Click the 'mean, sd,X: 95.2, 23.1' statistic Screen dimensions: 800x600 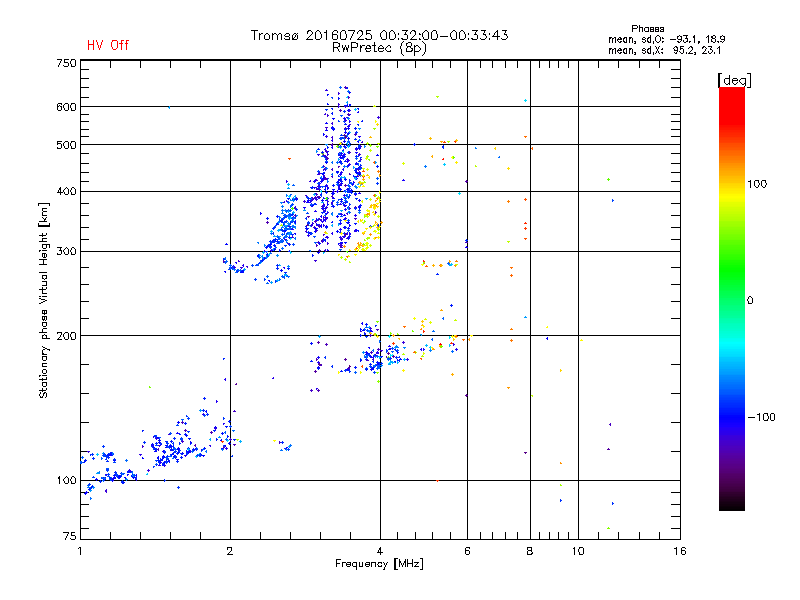point(664,50)
